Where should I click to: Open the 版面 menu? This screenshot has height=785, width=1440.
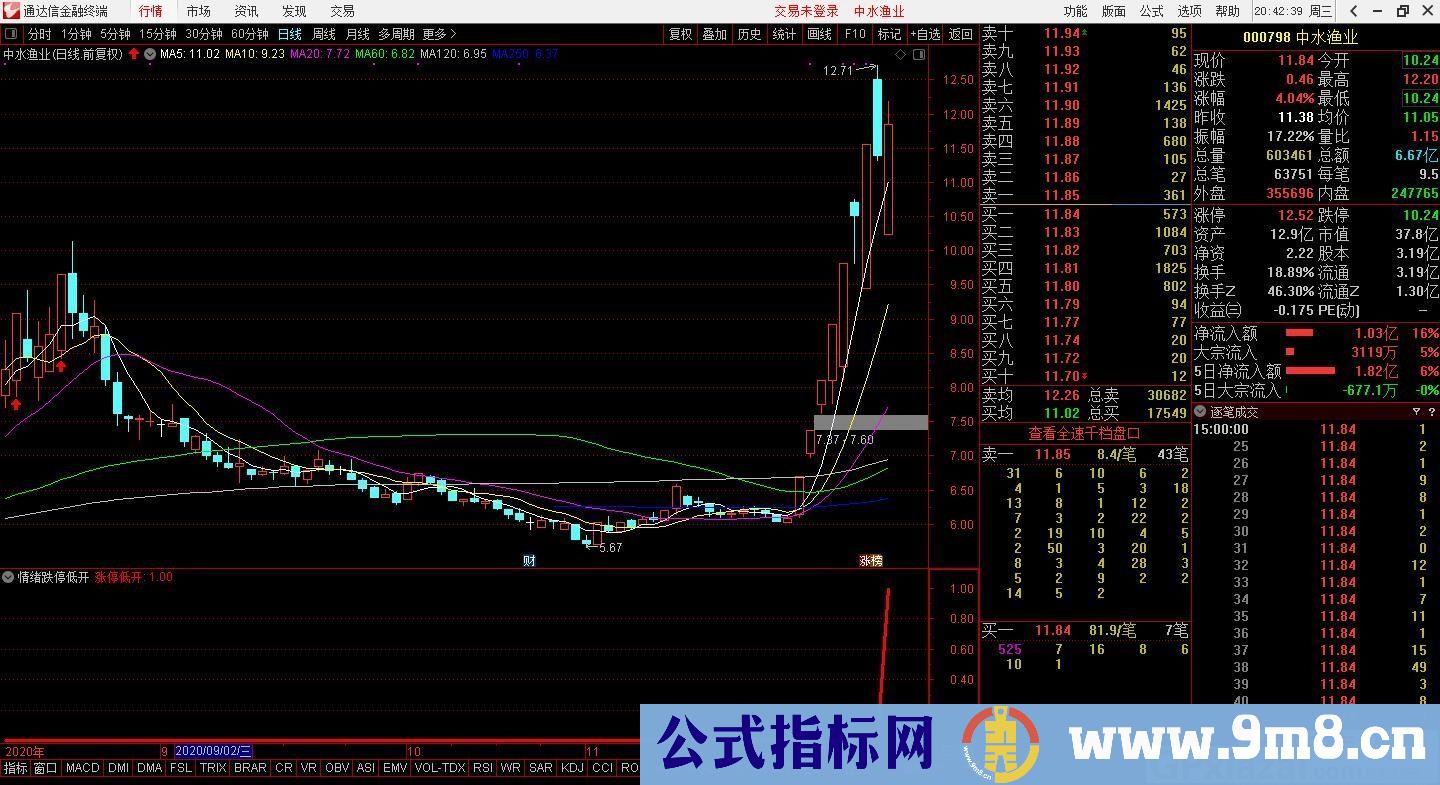click(1113, 11)
